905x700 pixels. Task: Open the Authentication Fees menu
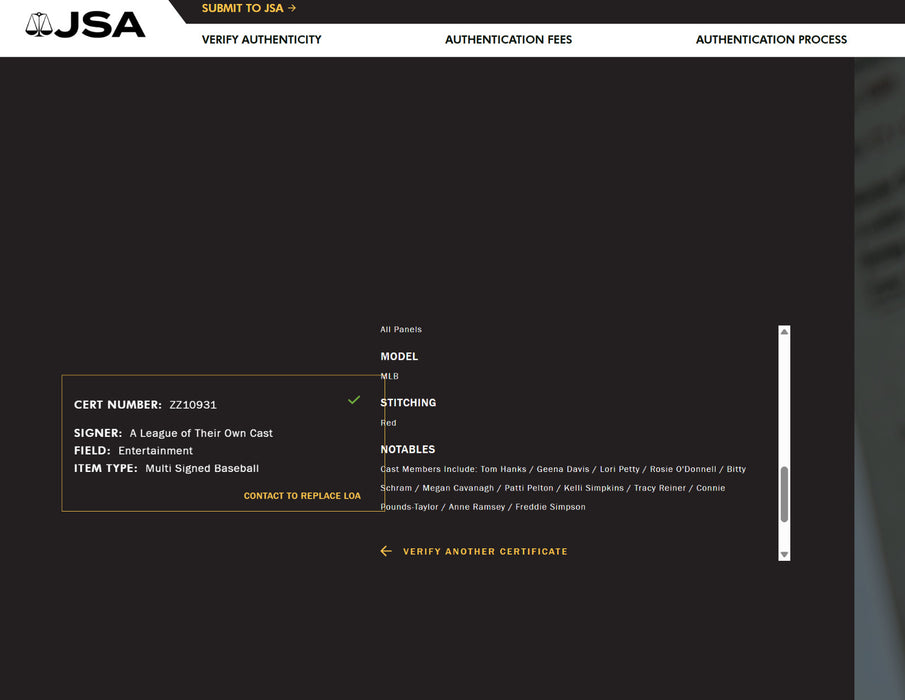click(508, 39)
